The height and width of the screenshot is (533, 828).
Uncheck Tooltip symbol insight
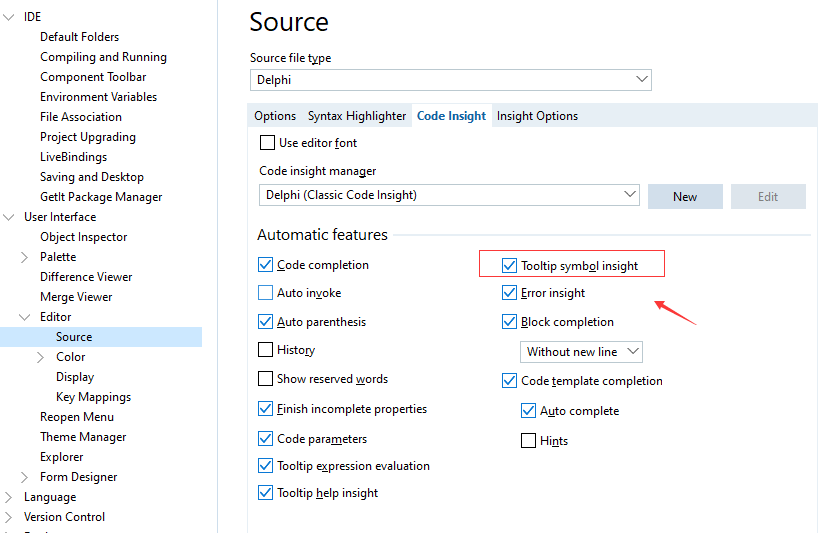click(510, 266)
